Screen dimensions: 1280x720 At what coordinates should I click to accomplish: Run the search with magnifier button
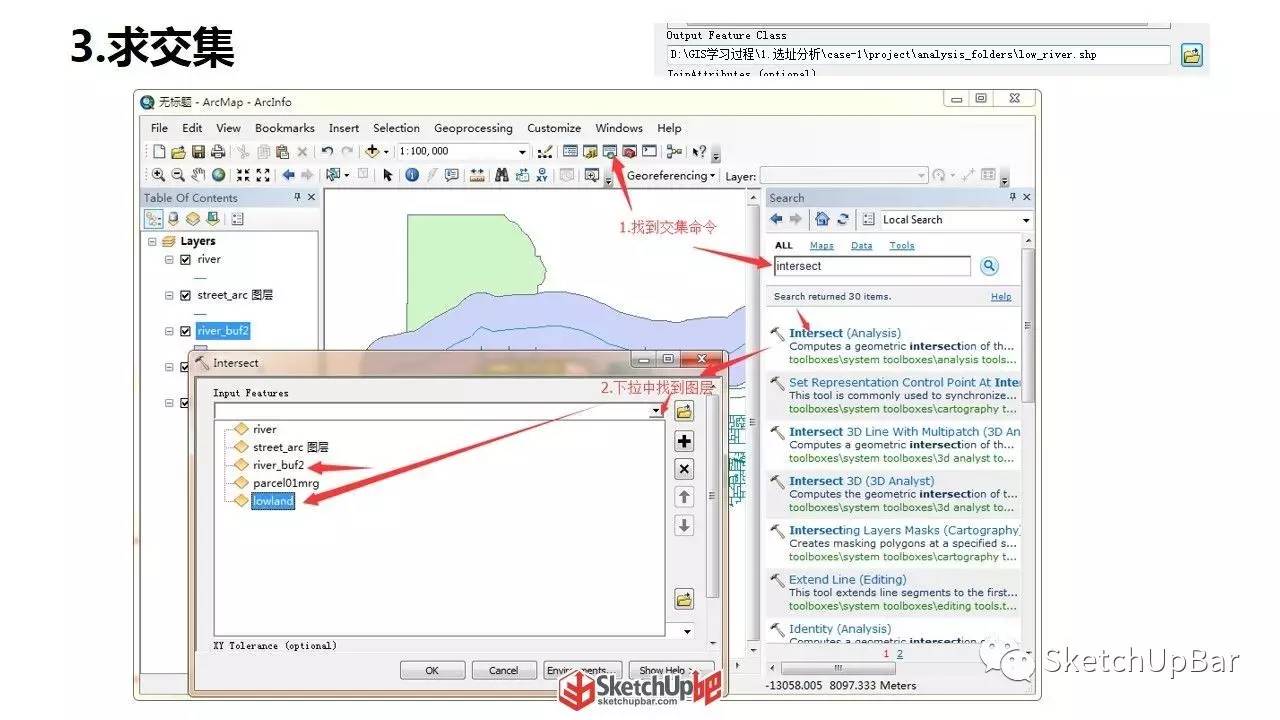[x=989, y=266]
